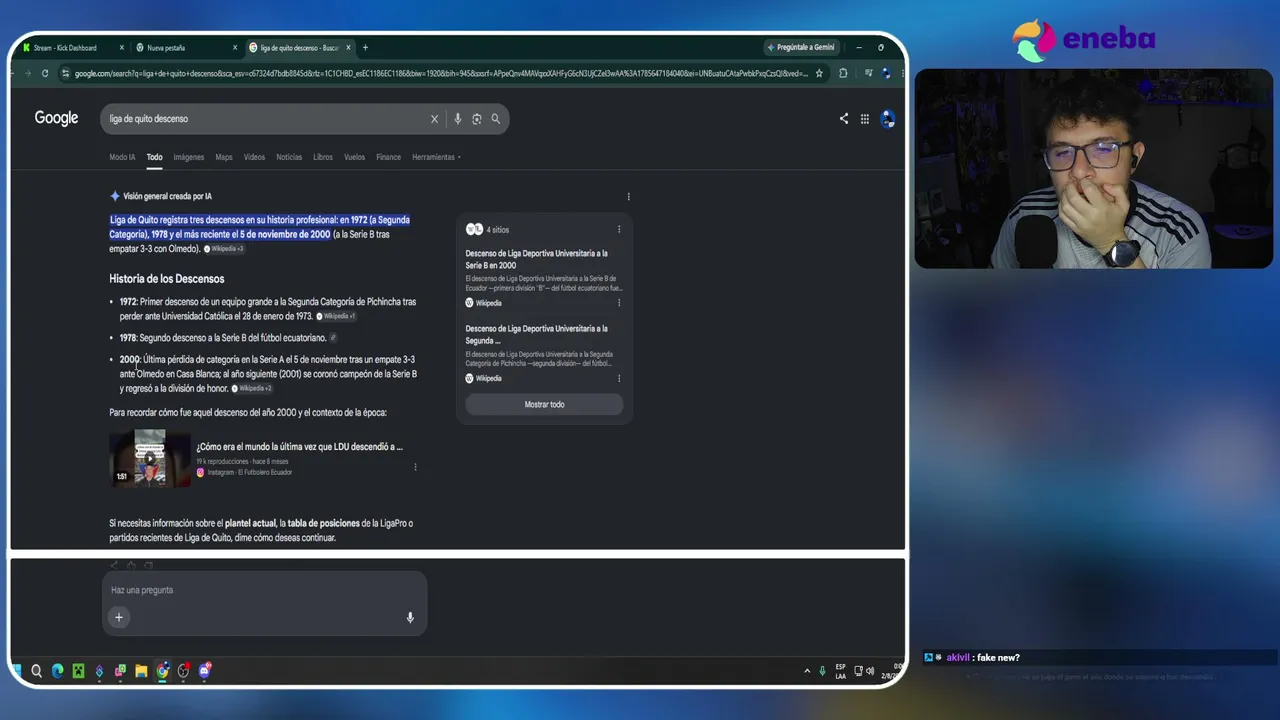This screenshot has height=720, width=1280.
Task: Open options for the Serie B en 2000 source
Action: coord(619,303)
